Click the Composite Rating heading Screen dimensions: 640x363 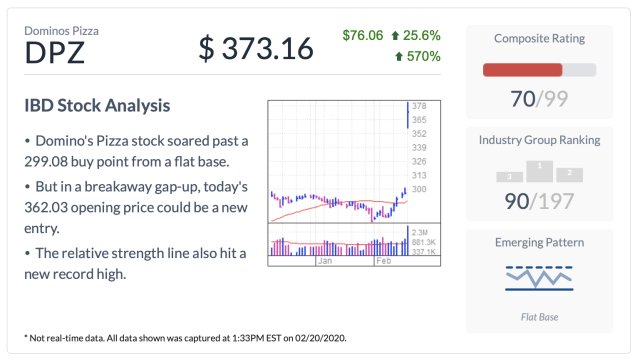(539, 38)
